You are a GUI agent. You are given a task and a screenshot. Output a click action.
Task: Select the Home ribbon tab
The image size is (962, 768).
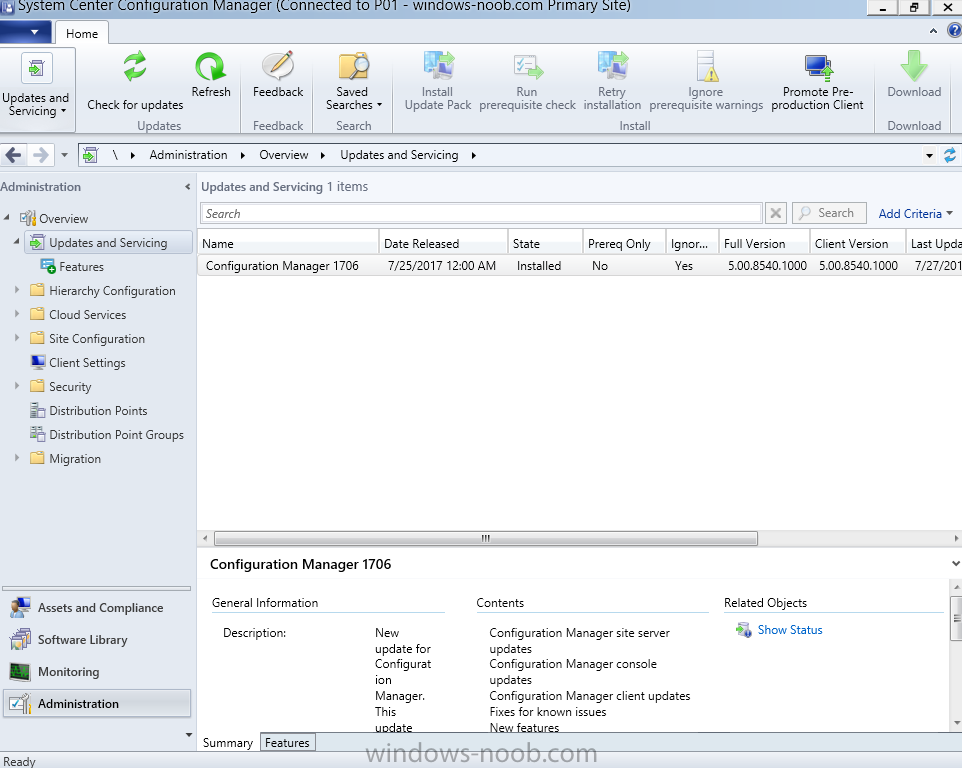pyautogui.click(x=82, y=34)
